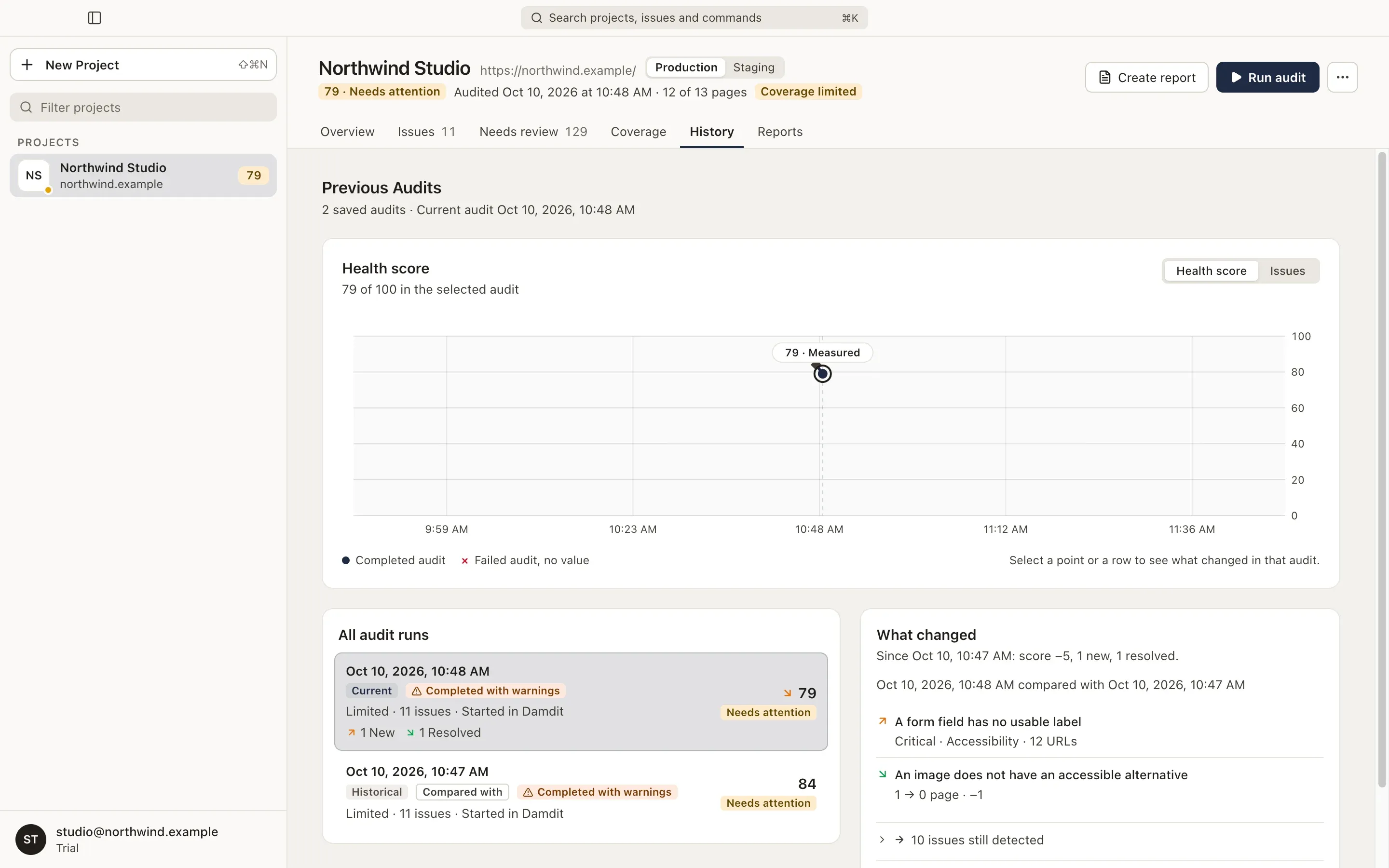The image size is (1389, 868).
Task: Click the plus icon for New Project
Action: [27, 65]
